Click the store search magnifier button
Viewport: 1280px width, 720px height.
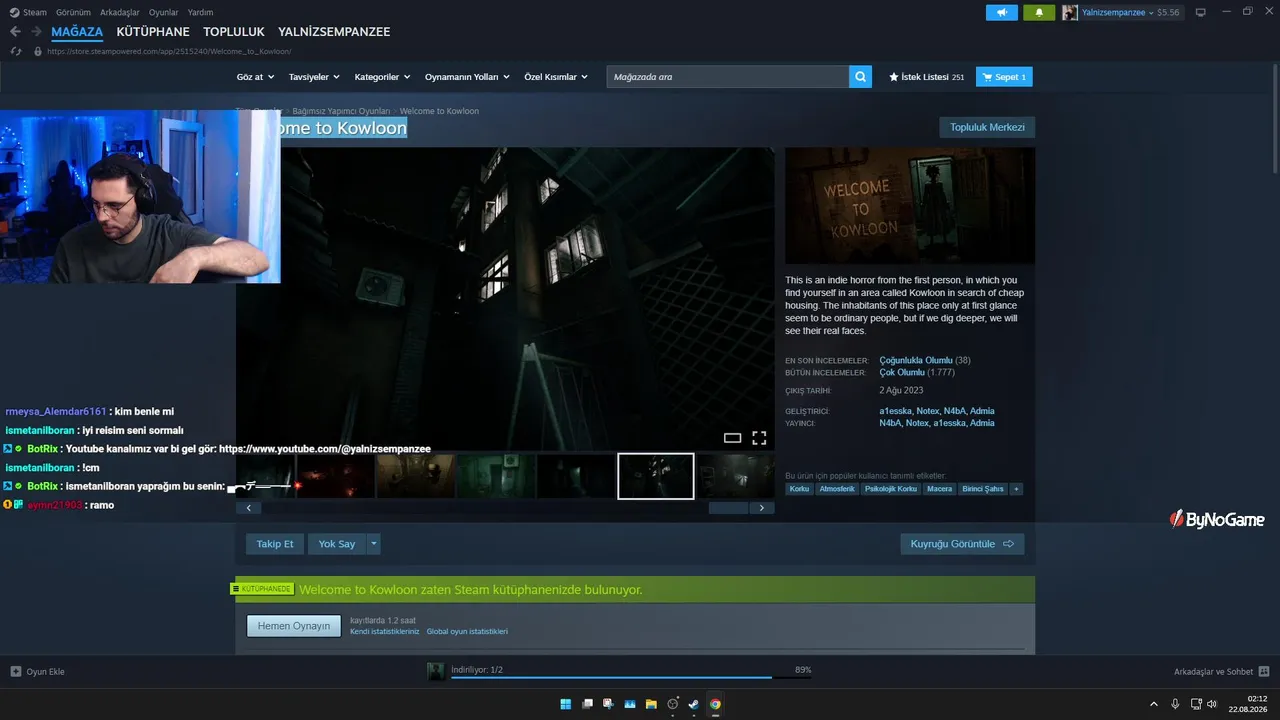pyautogui.click(x=861, y=77)
